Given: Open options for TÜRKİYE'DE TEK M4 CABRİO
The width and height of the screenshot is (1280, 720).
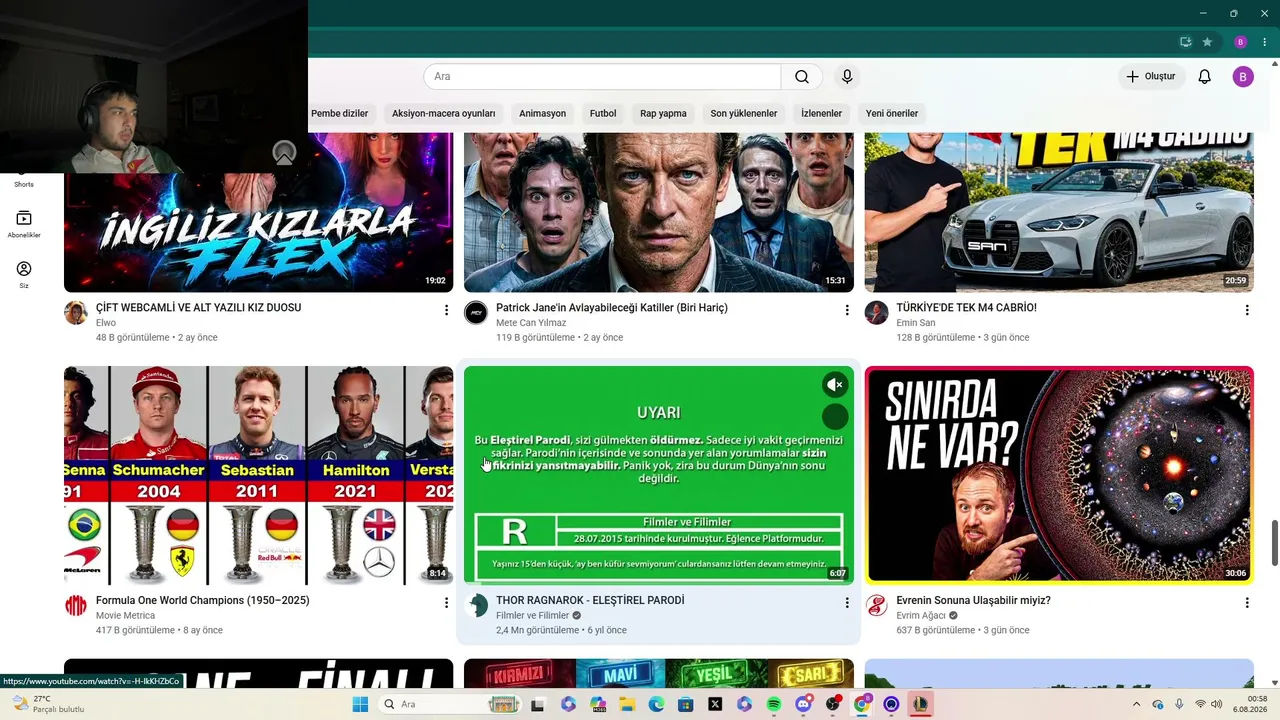Looking at the screenshot, I should tap(1247, 311).
